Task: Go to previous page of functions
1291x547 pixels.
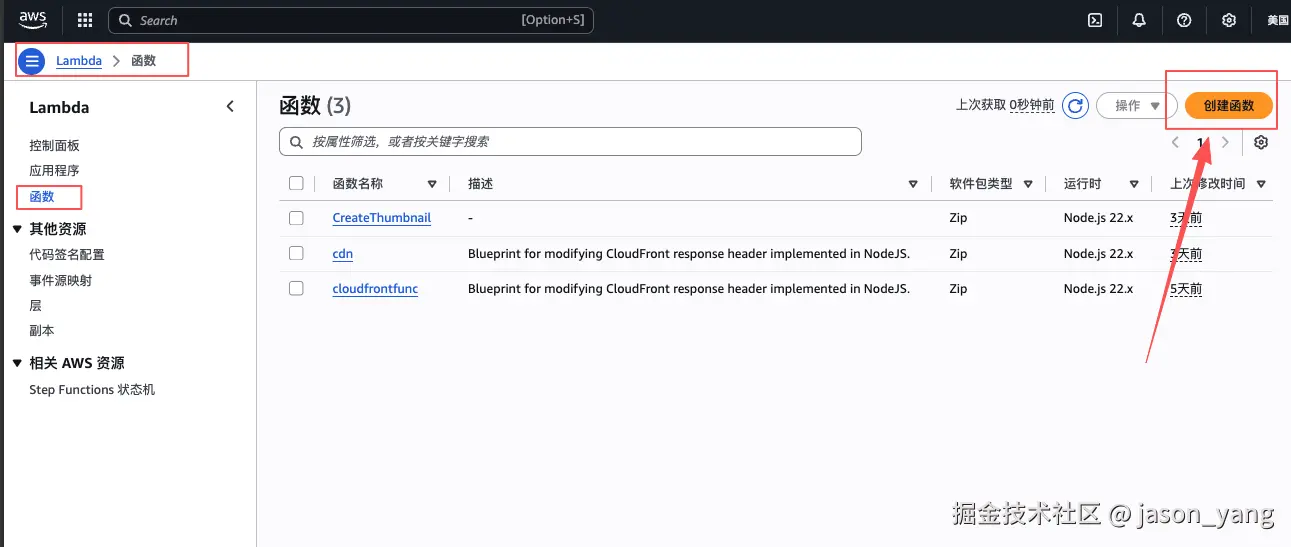Action: click(1175, 142)
